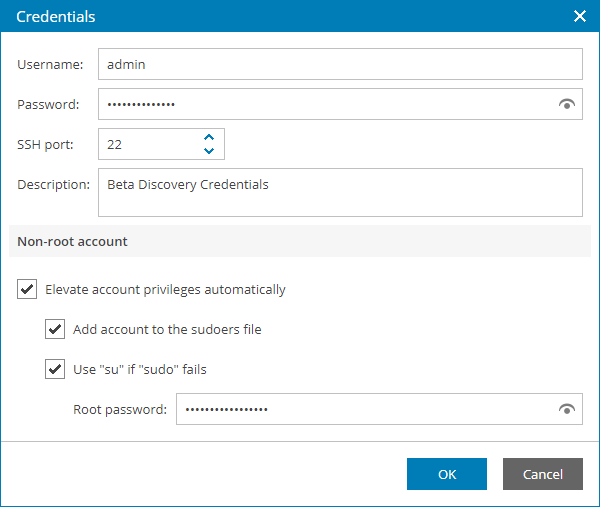The width and height of the screenshot is (600, 507).
Task: Click the Root password label text
Action: point(120,409)
